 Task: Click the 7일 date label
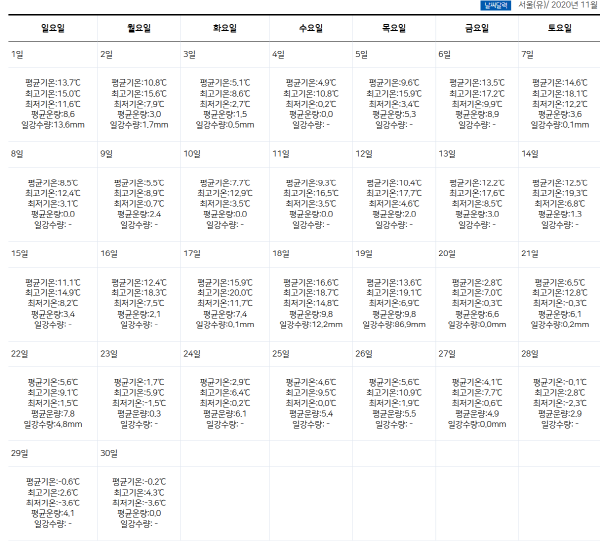pyautogui.click(x=527, y=54)
